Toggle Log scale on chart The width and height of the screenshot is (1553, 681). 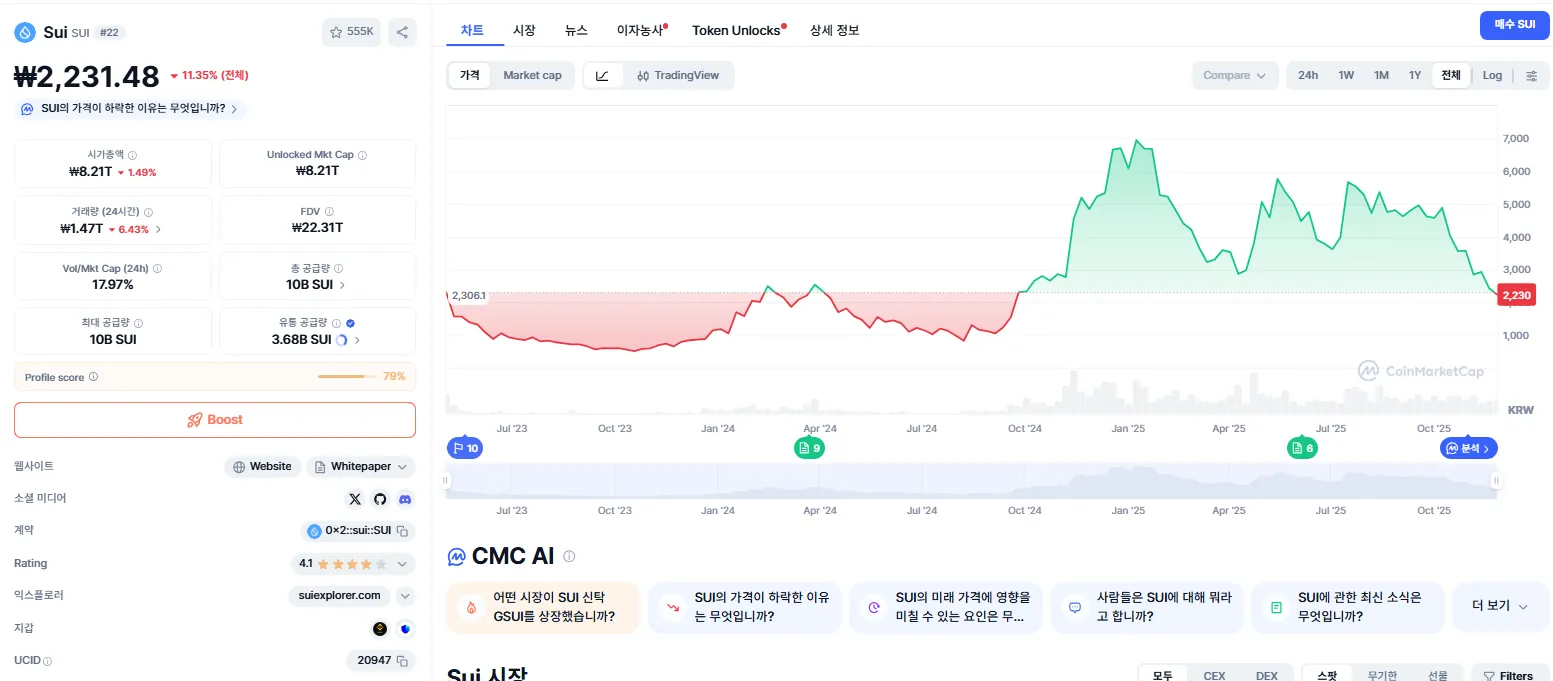[x=1492, y=76]
